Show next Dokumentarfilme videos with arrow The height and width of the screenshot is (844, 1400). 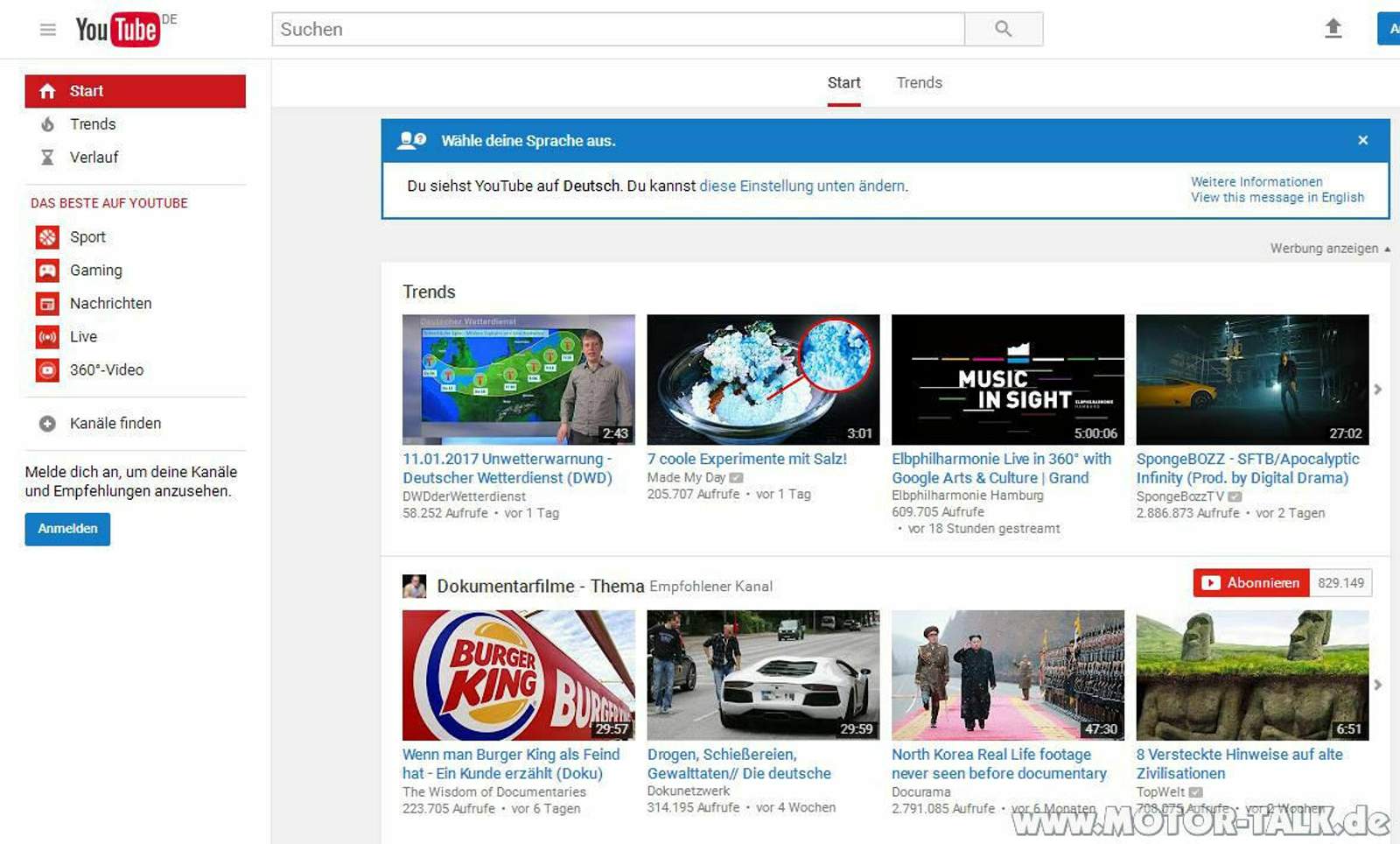coord(1378,686)
